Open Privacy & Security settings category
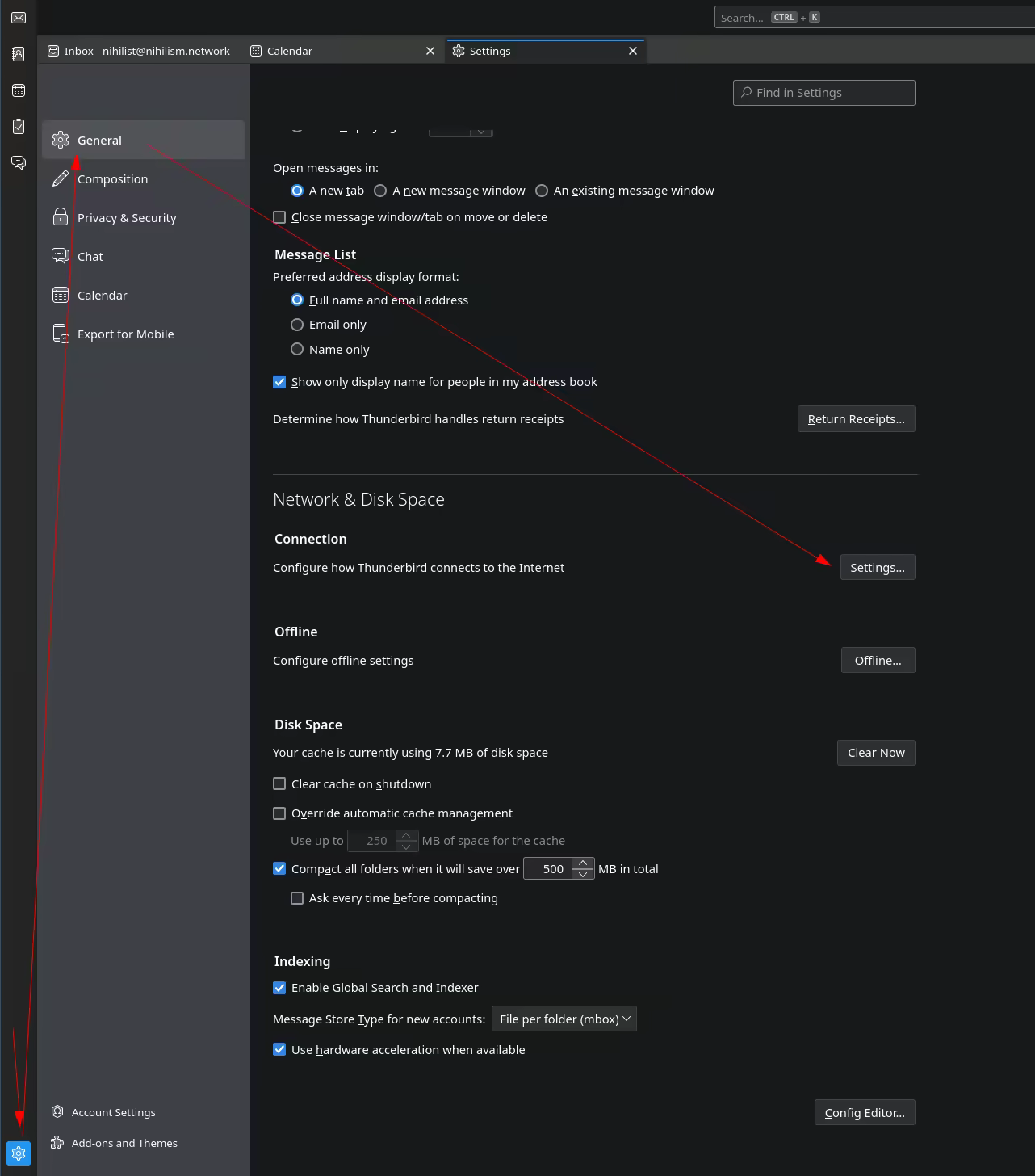 pos(127,218)
